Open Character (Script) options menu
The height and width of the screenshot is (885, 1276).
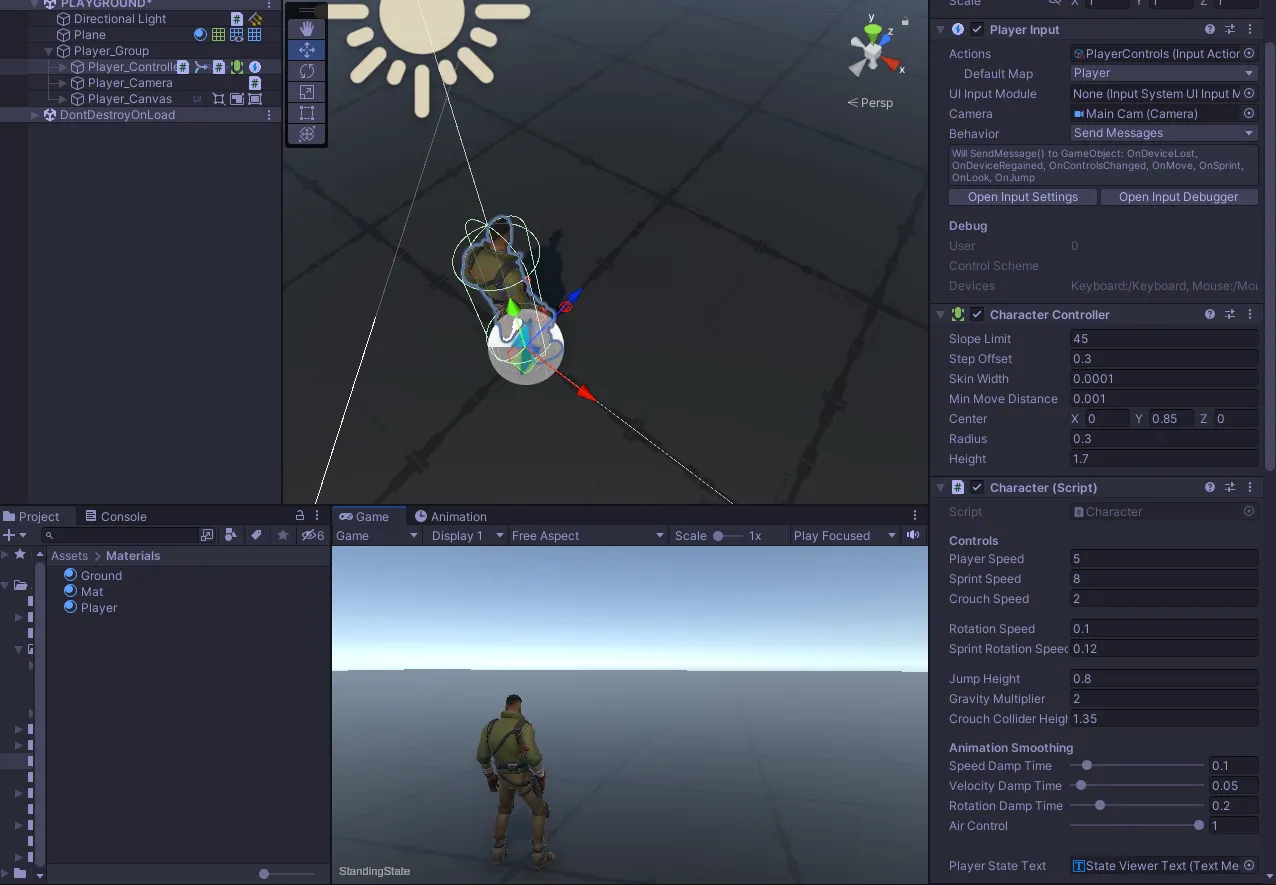1250,487
